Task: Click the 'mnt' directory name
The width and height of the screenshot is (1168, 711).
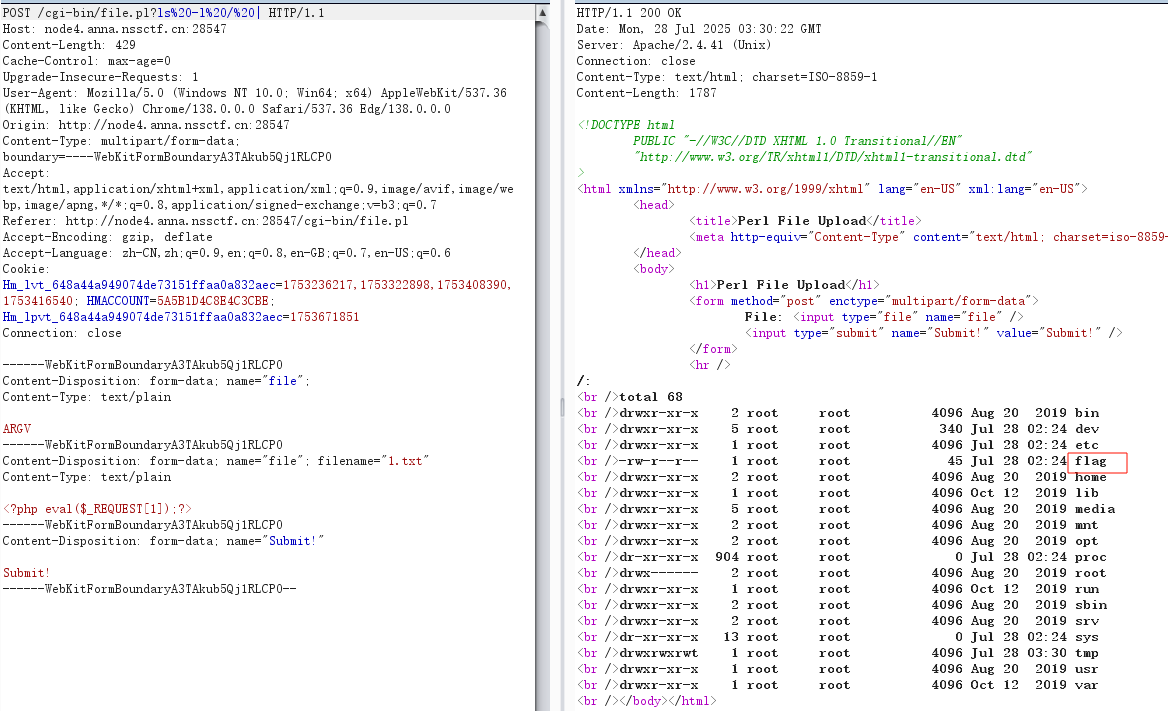Action: pos(1087,525)
